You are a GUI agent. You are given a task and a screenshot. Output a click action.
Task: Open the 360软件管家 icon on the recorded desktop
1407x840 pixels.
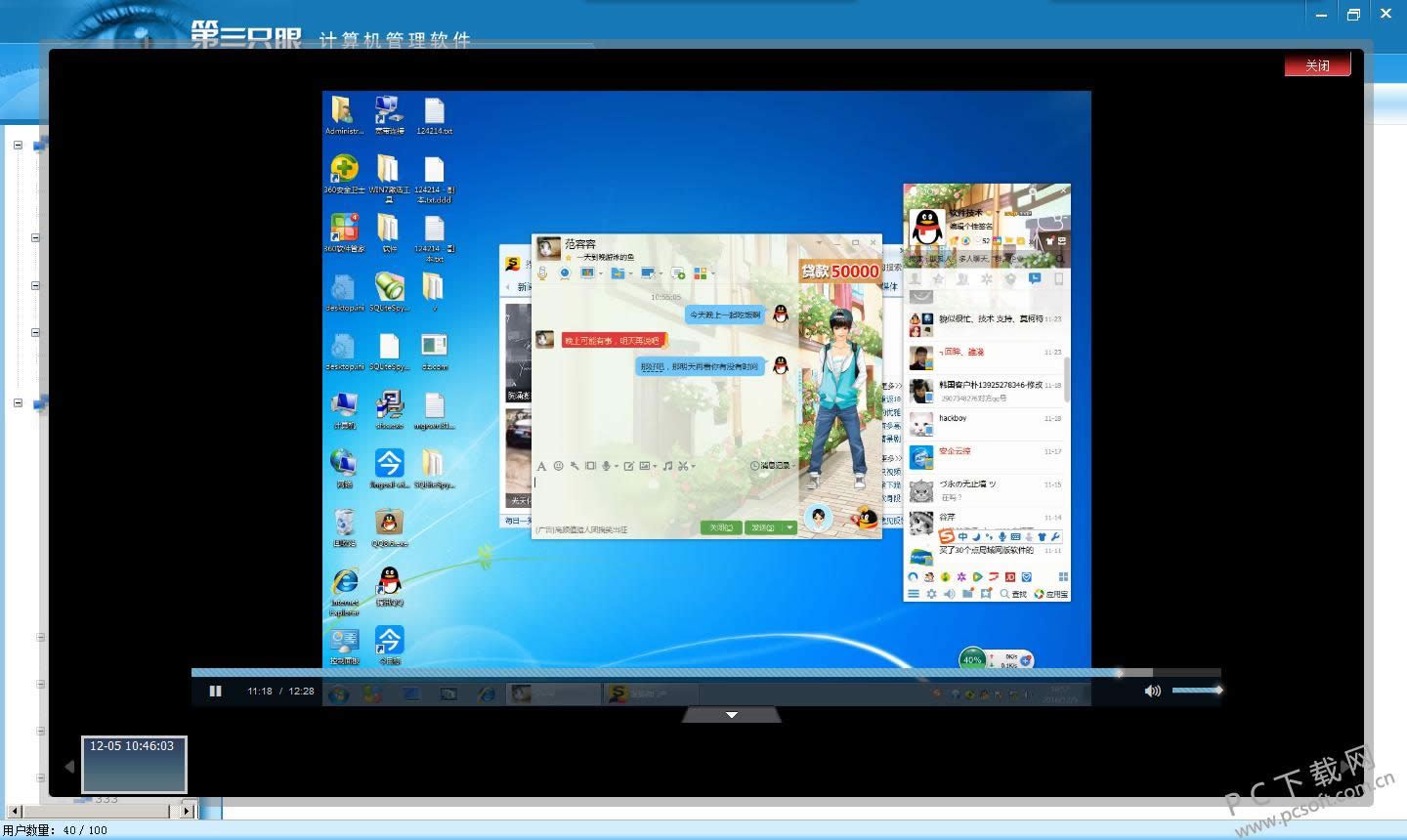(344, 233)
